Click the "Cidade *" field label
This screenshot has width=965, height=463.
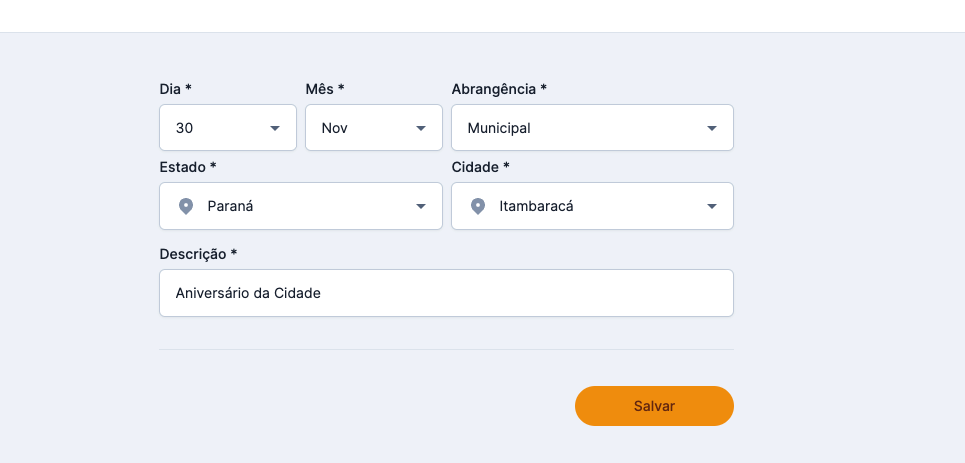coord(481,167)
